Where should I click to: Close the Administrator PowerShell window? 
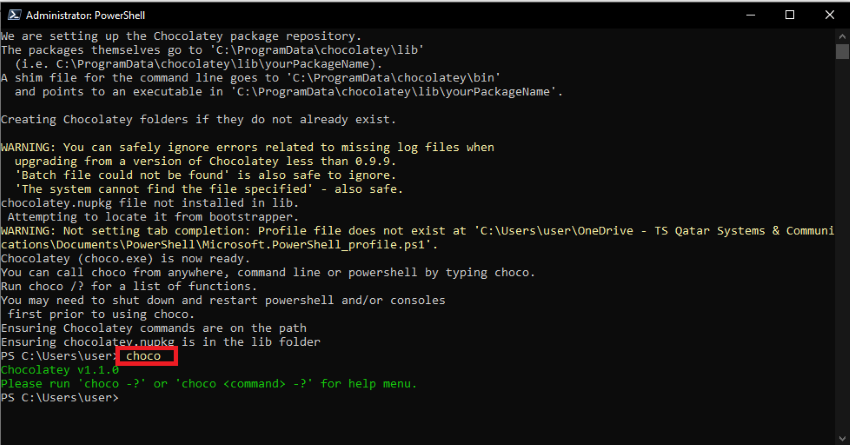pos(829,15)
